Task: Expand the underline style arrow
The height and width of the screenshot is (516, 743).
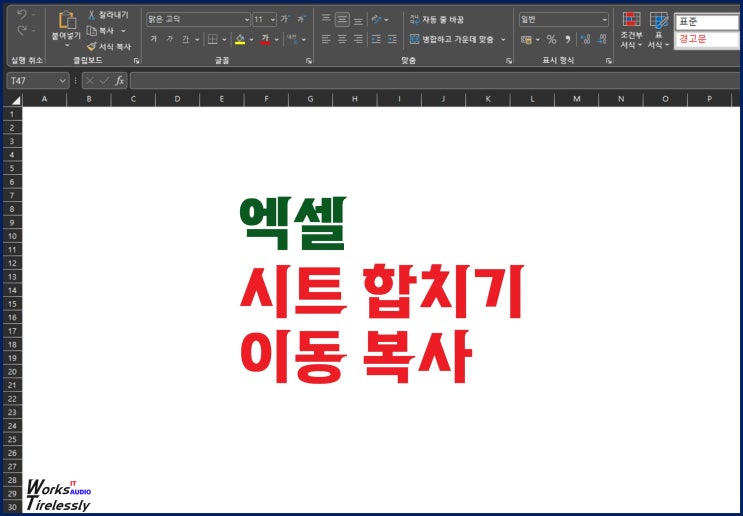Action: [197, 40]
